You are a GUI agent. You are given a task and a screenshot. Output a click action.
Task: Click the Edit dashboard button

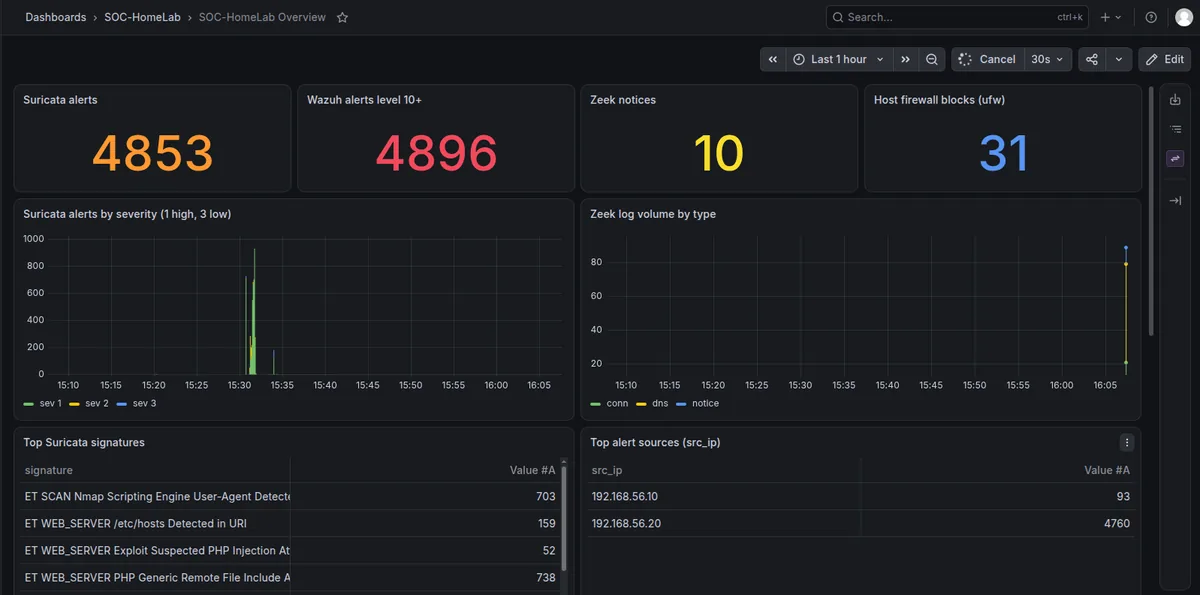[1165, 59]
